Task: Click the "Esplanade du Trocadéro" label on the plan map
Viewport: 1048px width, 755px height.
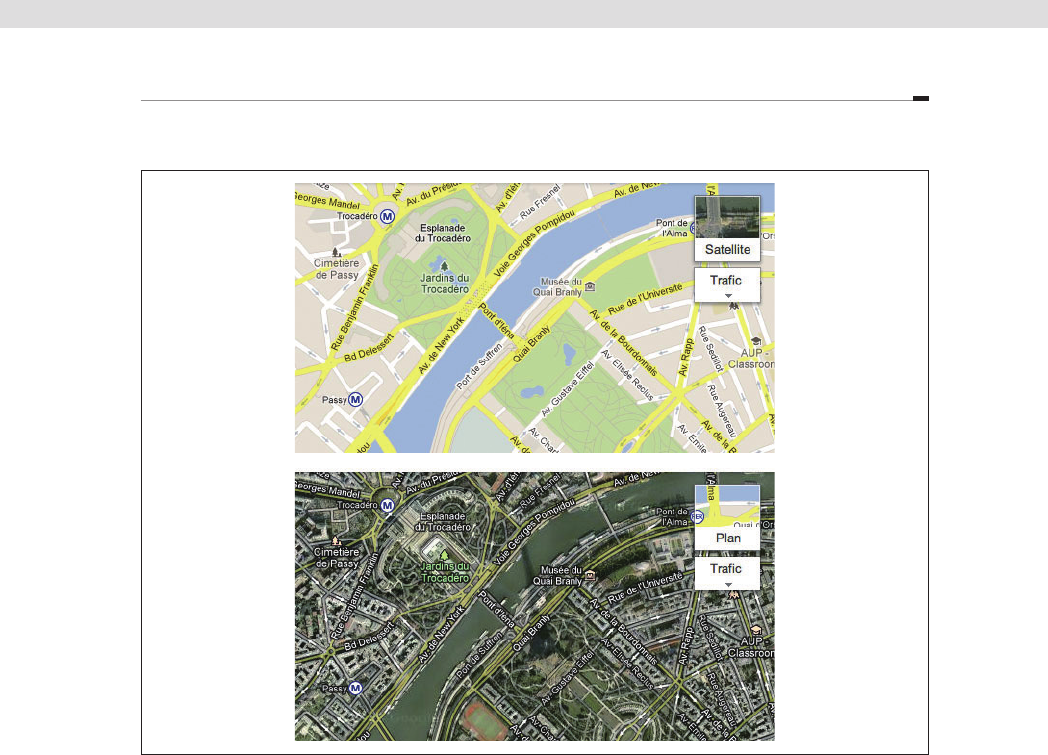Action: pos(442,233)
